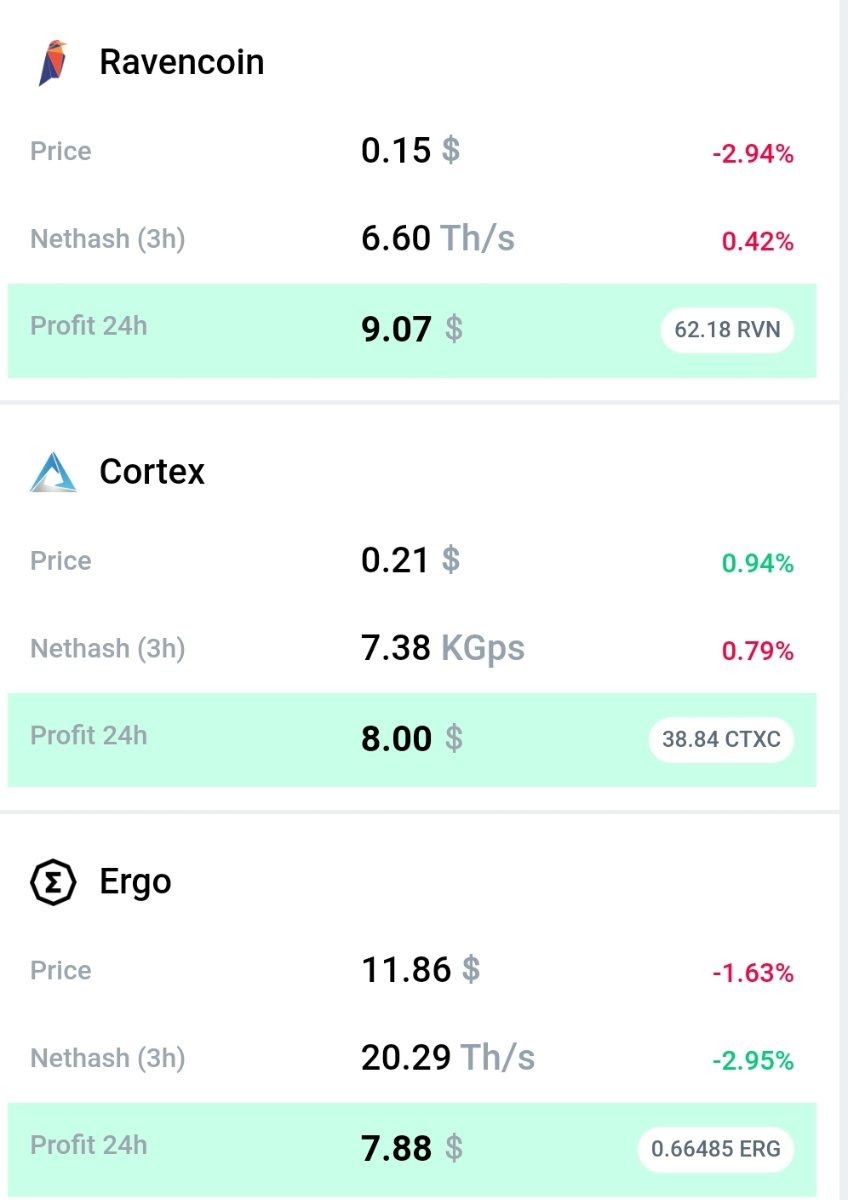This screenshot has width=848, height=1200.
Task: Tap the Cortex triangle logo icon
Action: click(53, 471)
